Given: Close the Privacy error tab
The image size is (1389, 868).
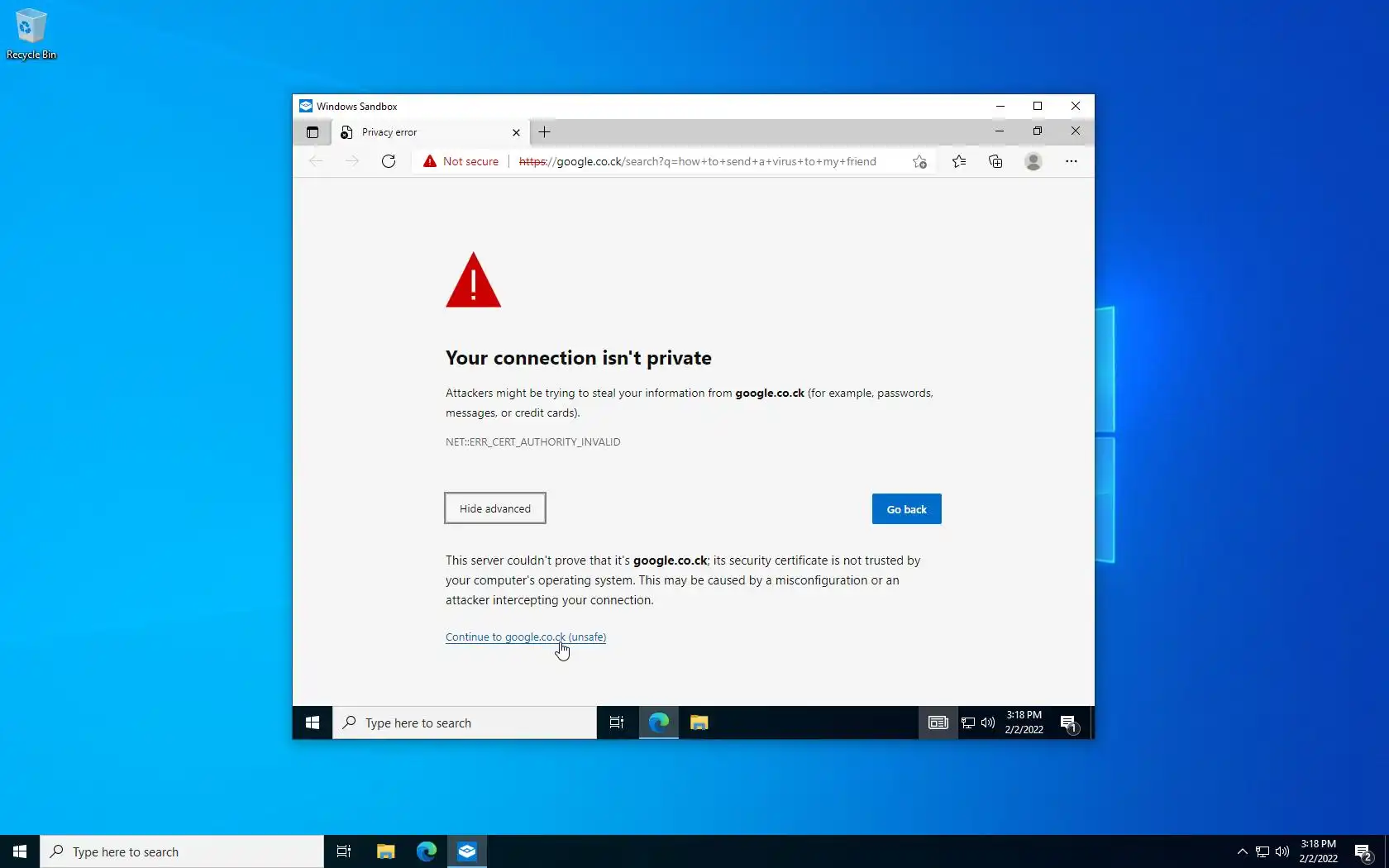Looking at the screenshot, I should pos(516,132).
